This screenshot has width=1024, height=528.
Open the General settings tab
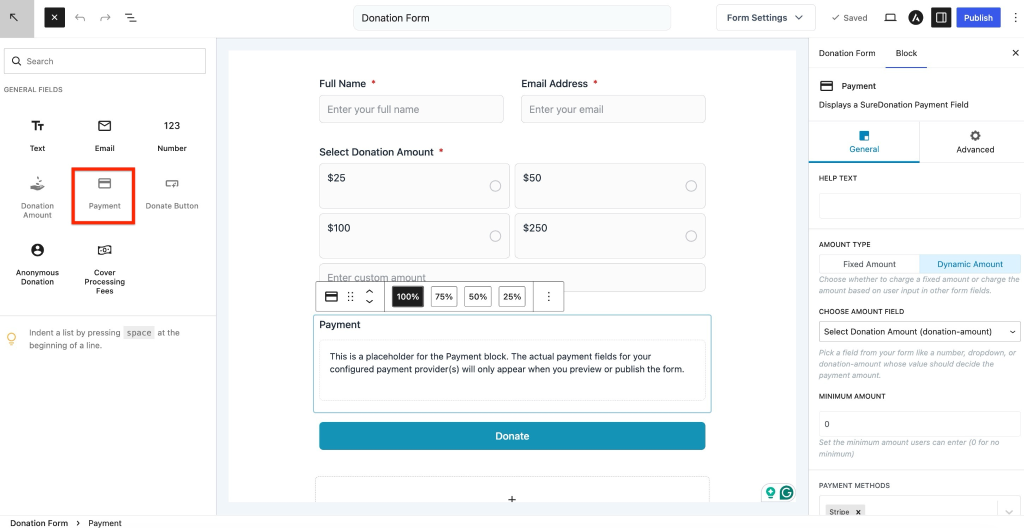(x=864, y=142)
